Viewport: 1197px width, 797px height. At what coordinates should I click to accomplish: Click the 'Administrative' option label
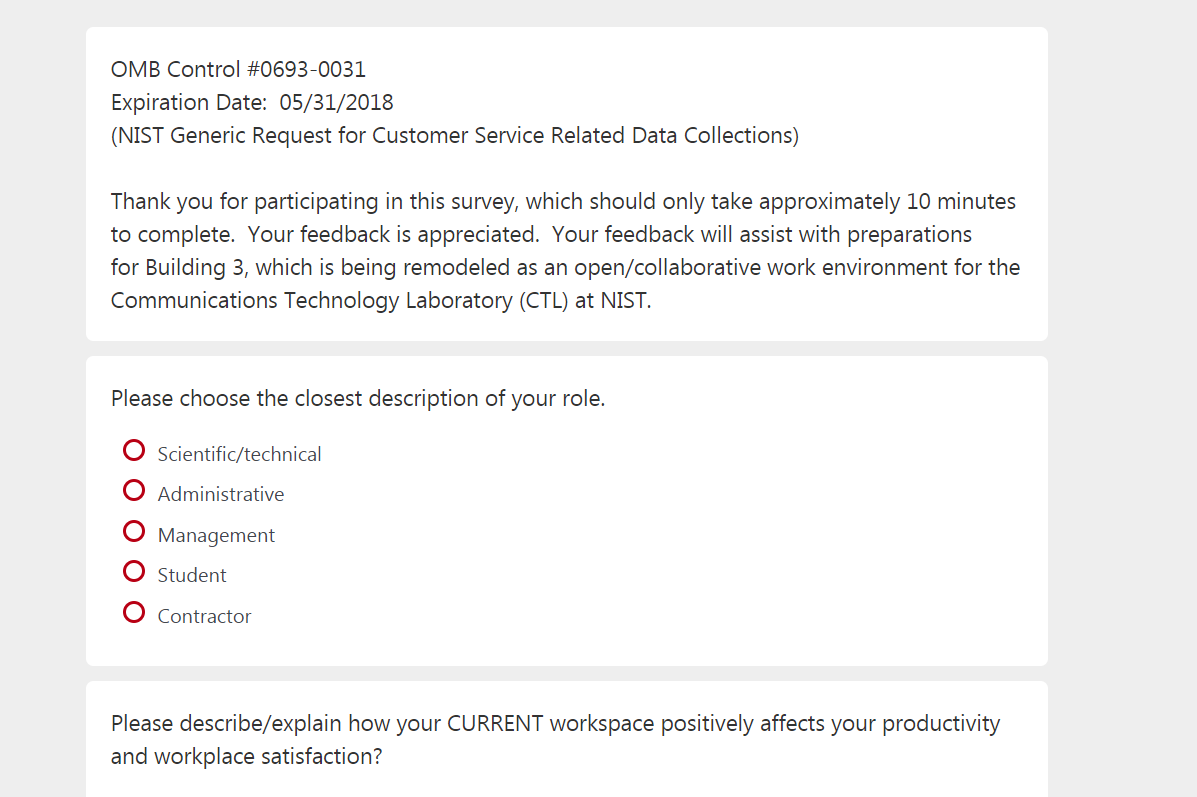click(x=220, y=494)
